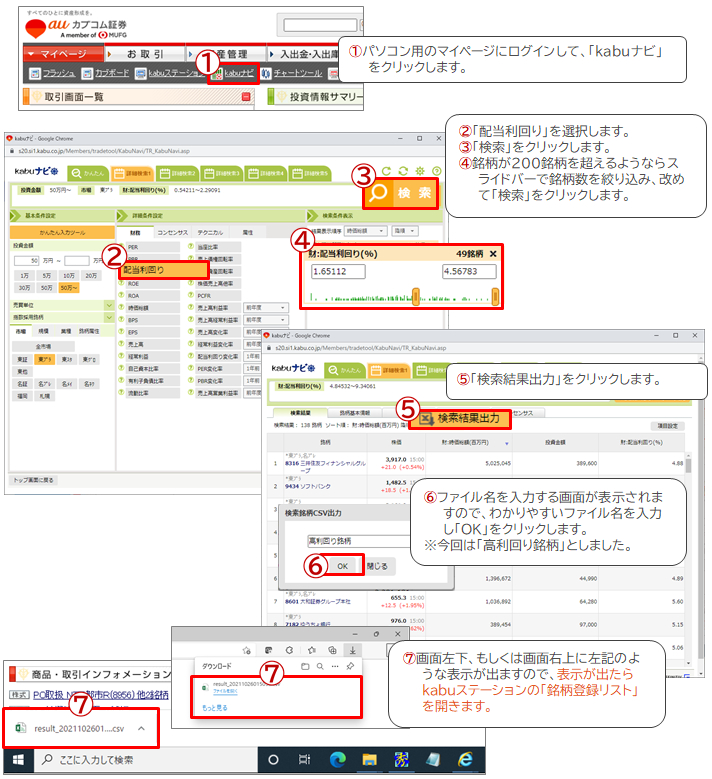Click 閉じる in the CSV output dialog
Screen dimensions: 712x779
tap(380, 566)
